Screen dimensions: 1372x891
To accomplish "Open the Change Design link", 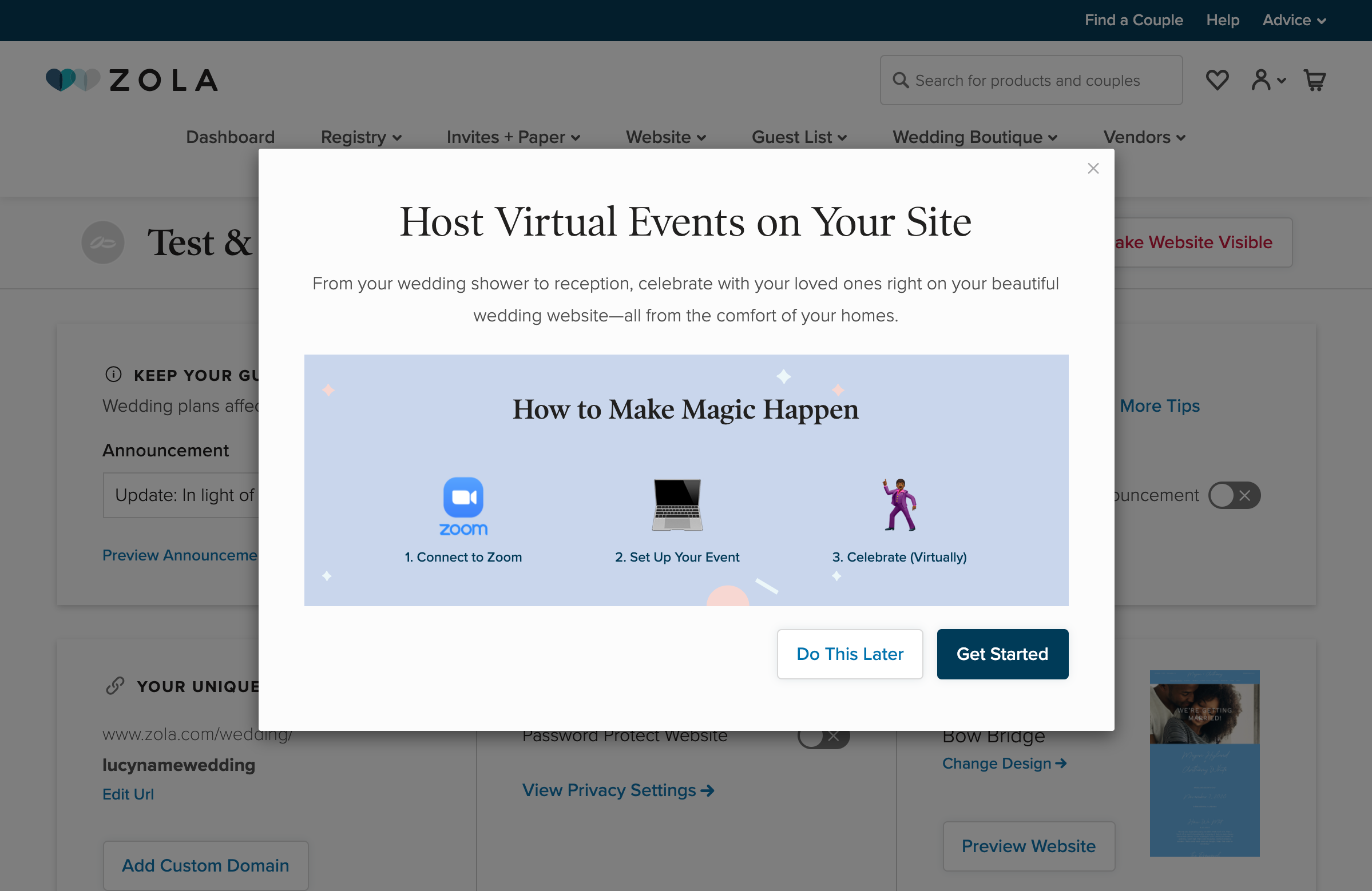I will point(1004,763).
